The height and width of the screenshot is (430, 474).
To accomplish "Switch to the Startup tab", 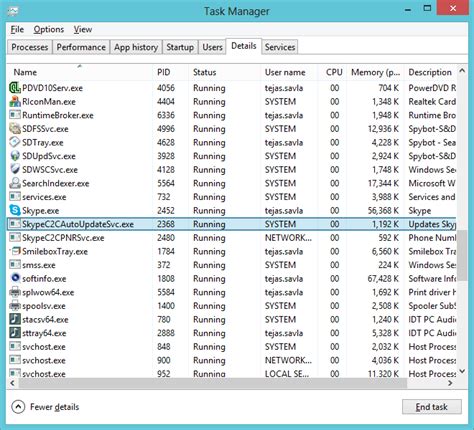I will 180,47.
